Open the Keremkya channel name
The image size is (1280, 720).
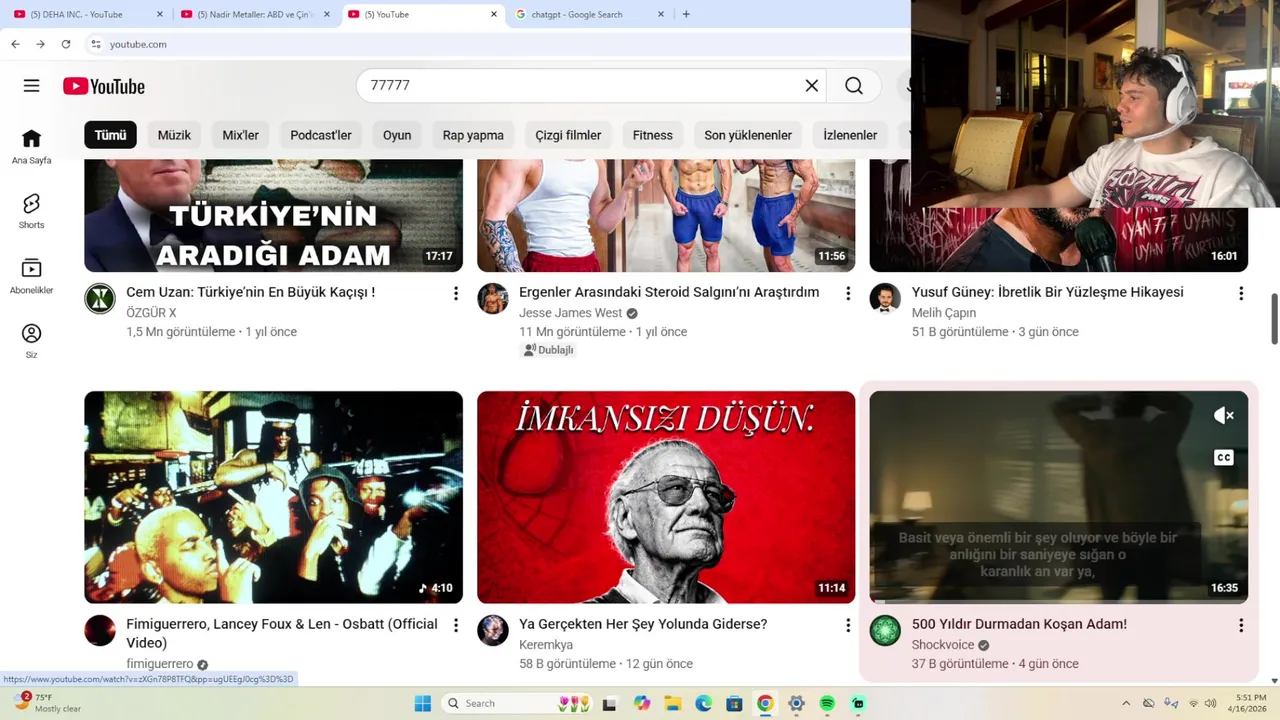point(546,645)
